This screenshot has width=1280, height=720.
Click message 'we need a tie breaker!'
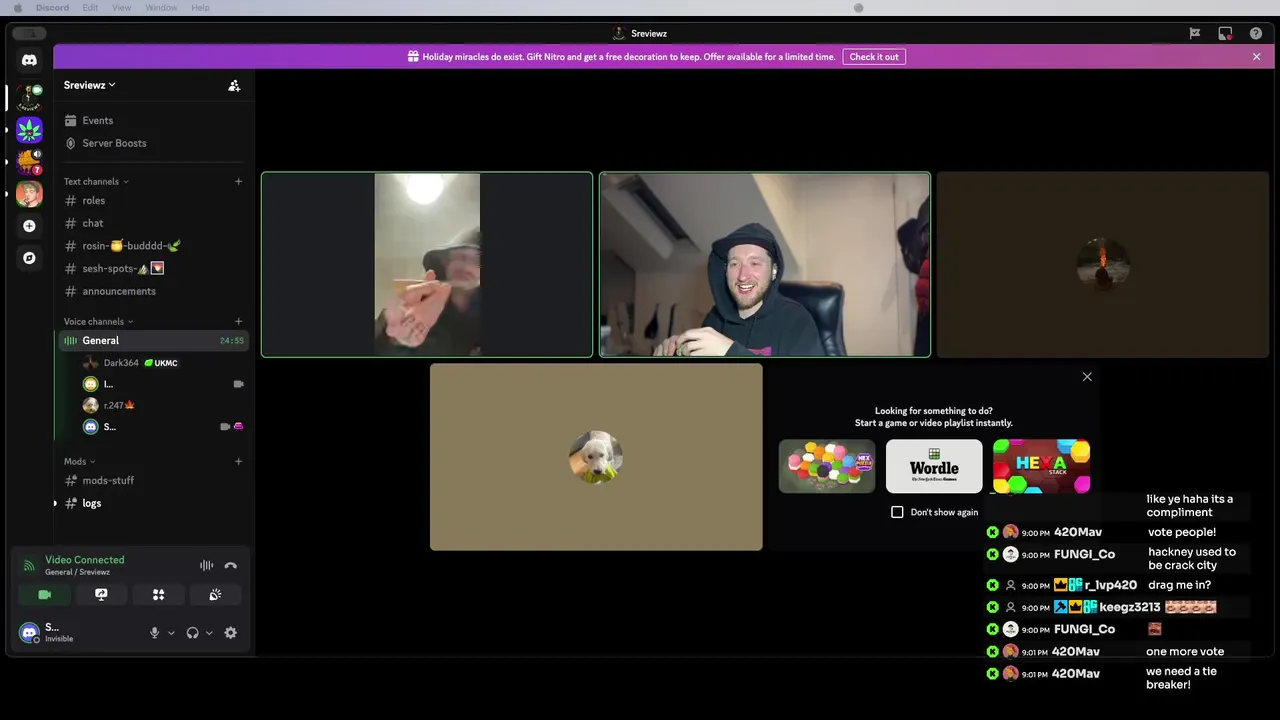coord(1182,678)
